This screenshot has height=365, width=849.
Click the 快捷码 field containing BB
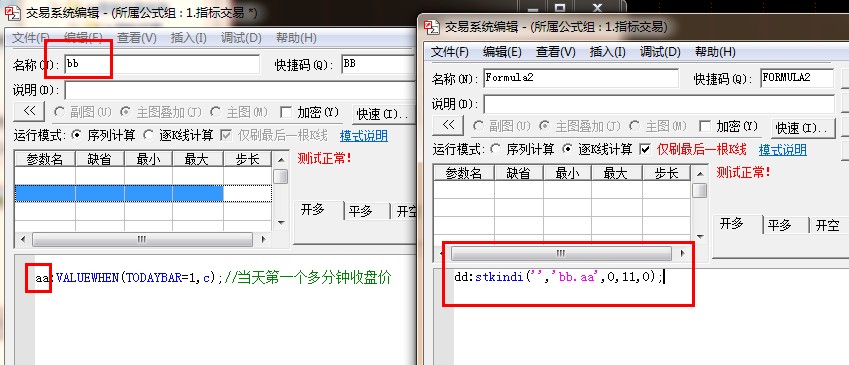point(378,64)
